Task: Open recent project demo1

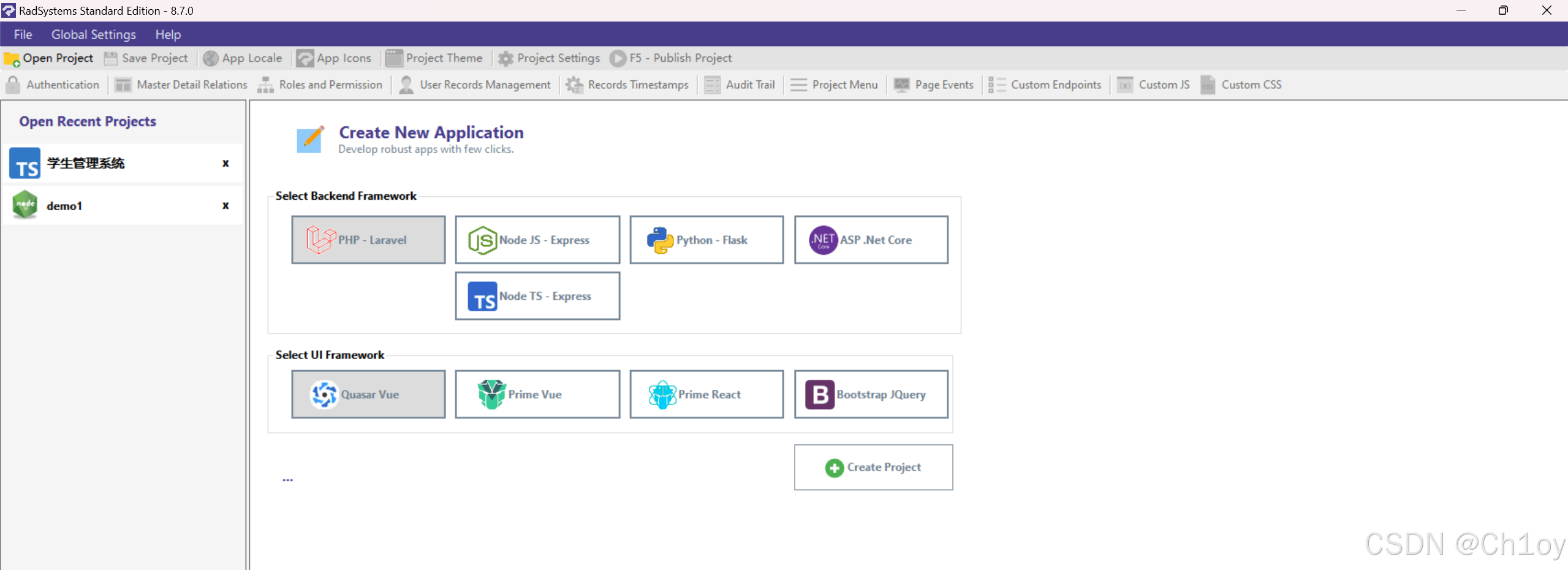Action: point(123,205)
